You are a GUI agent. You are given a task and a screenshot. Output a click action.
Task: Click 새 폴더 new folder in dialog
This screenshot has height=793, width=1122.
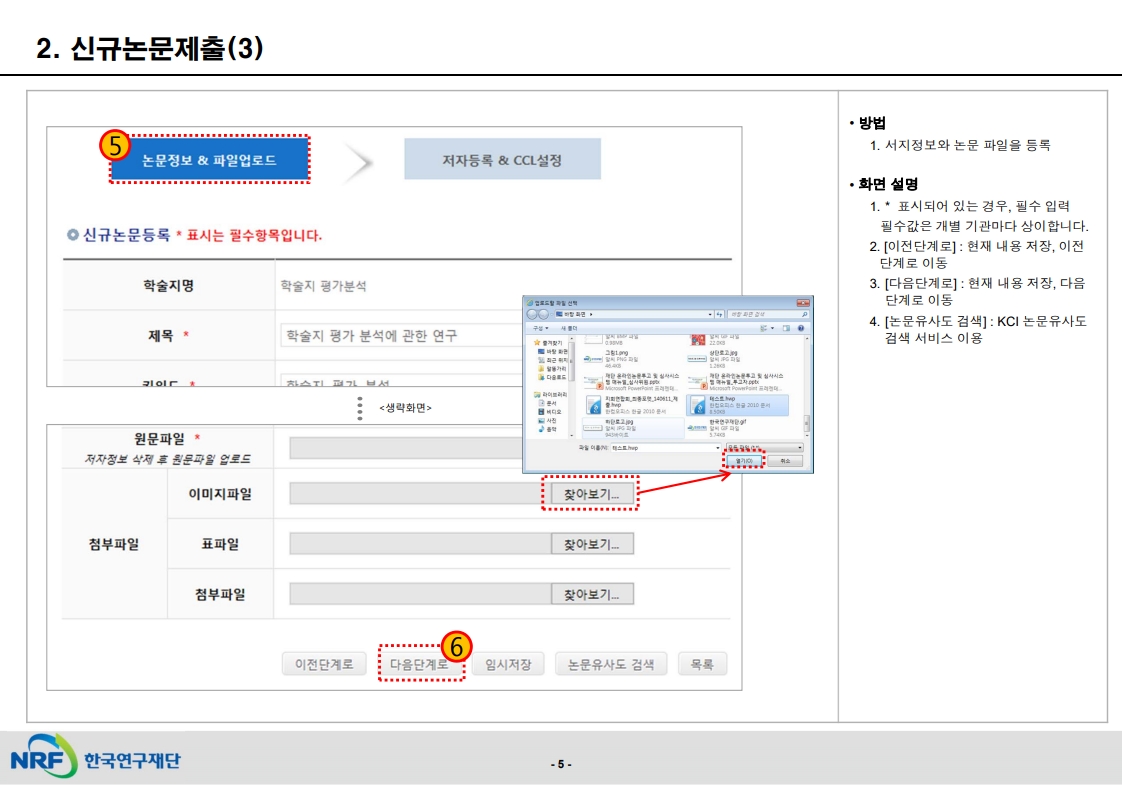point(569,329)
